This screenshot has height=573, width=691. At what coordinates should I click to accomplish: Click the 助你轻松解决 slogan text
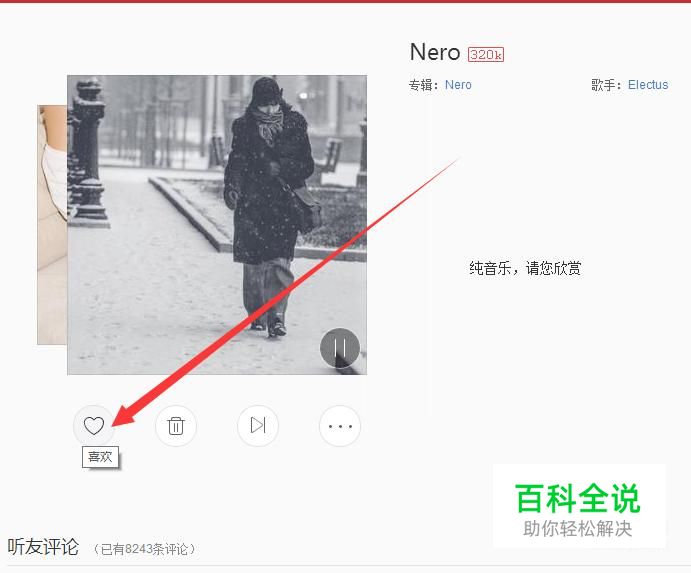click(x=577, y=529)
